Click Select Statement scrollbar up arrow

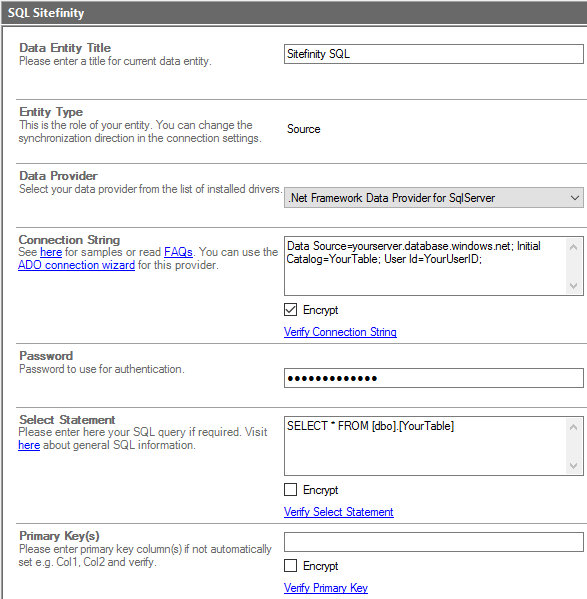(573, 427)
